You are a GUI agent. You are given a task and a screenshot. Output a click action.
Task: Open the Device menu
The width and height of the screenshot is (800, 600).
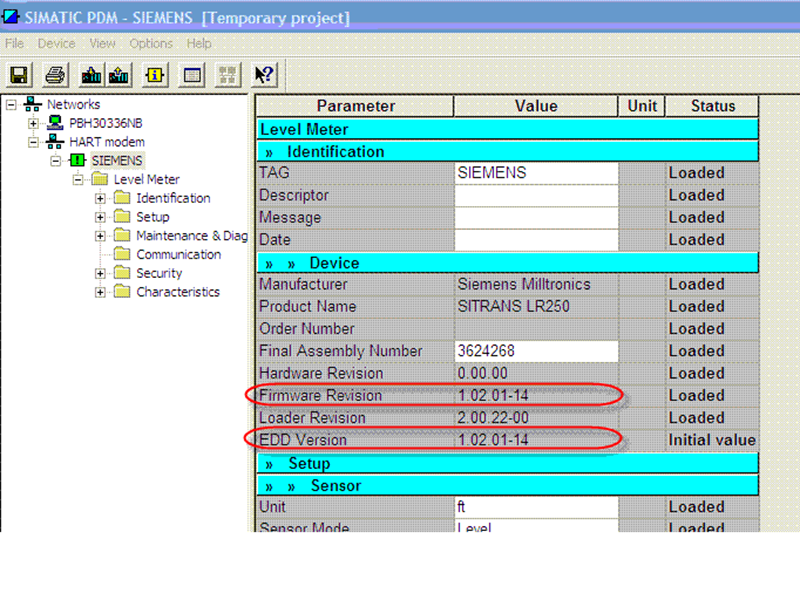coord(56,43)
